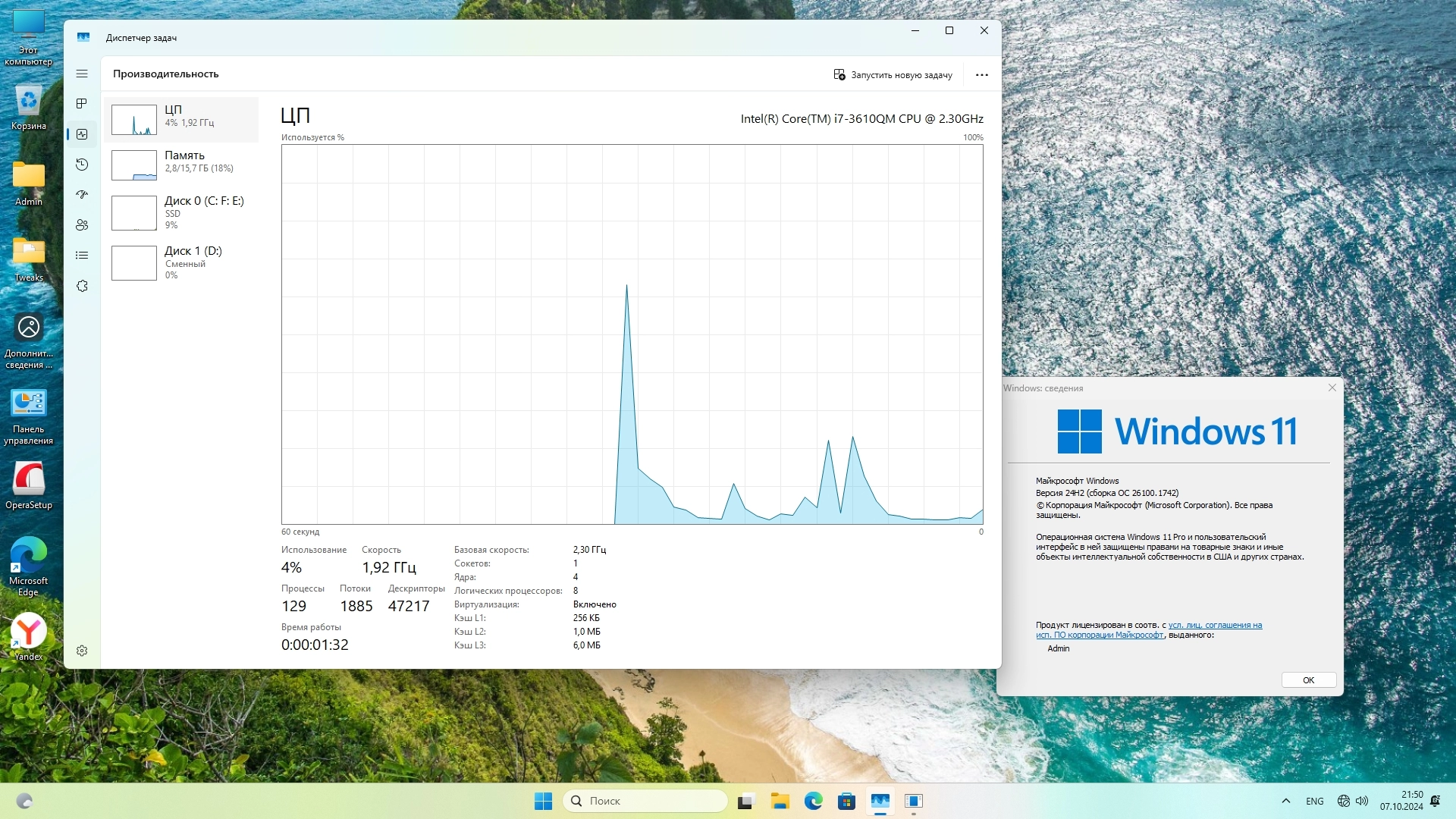Select the Performance page icon in sidebar
This screenshot has width=1456, height=819.
(82, 134)
